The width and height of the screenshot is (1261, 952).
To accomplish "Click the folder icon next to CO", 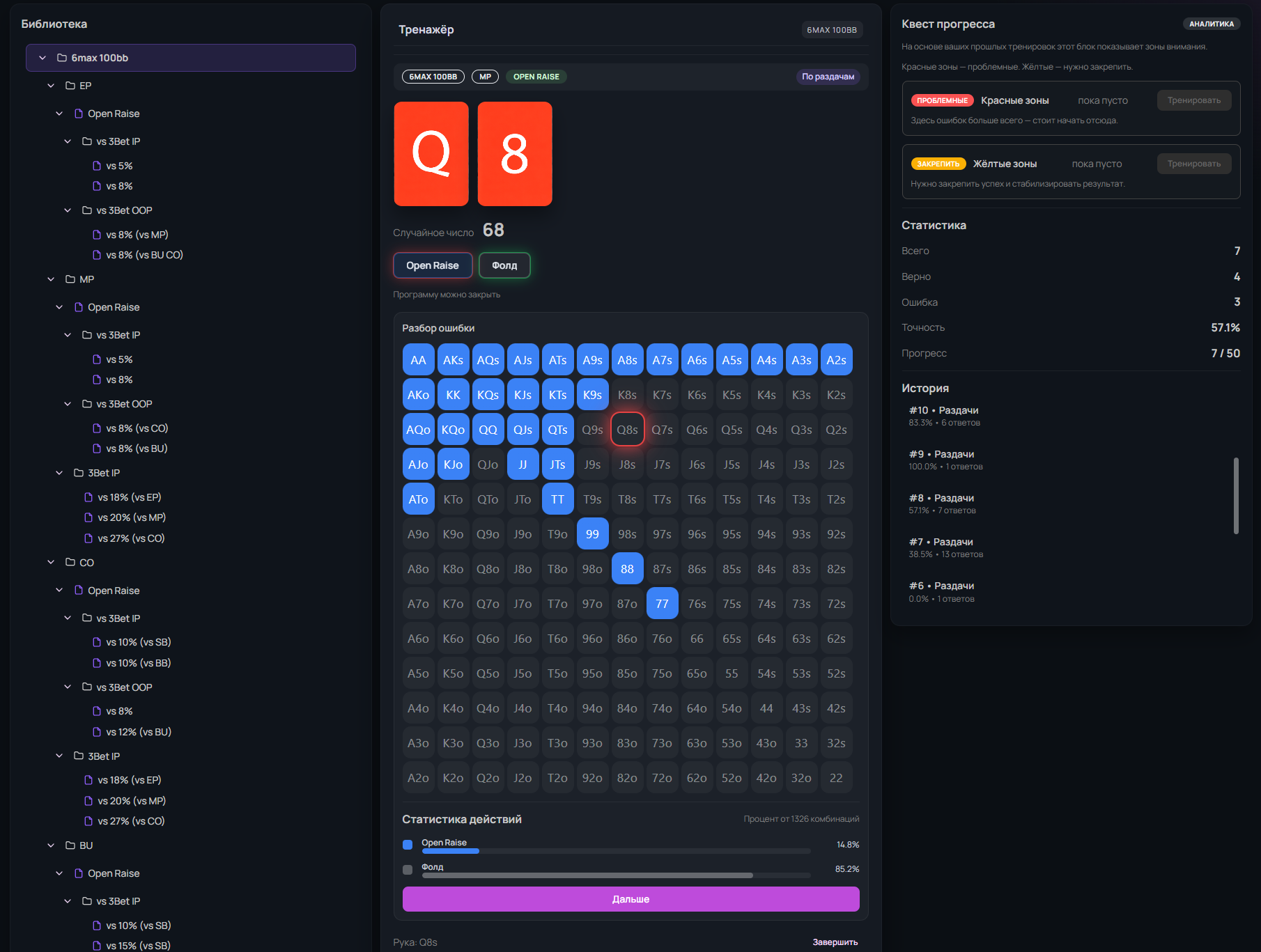I will tap(70, 562).
